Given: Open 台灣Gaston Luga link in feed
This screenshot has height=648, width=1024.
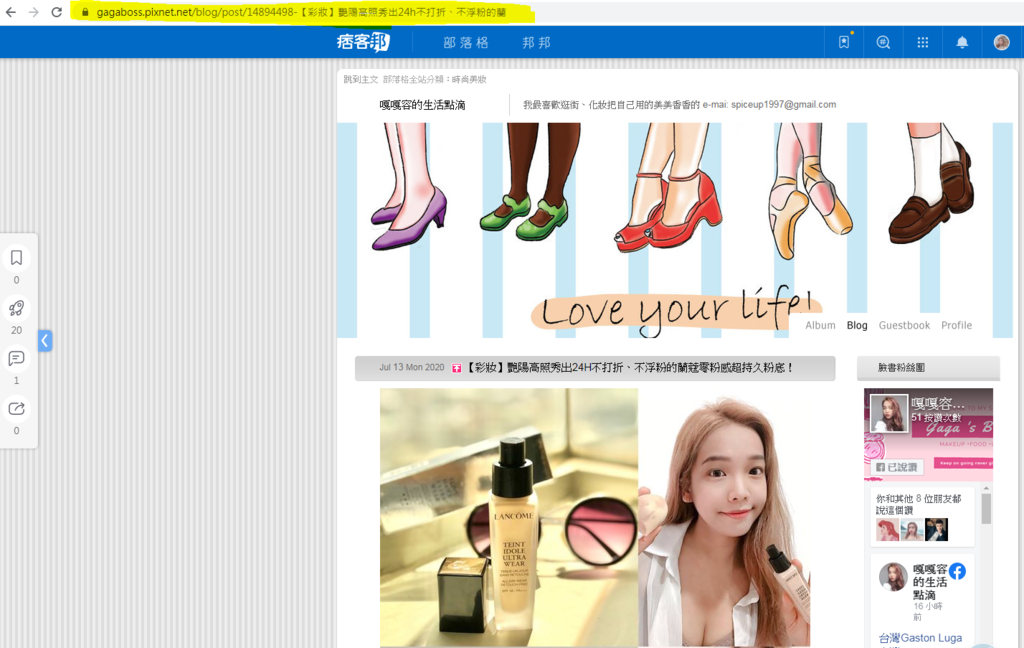Looking at the screenshot, I should point(920,638).
